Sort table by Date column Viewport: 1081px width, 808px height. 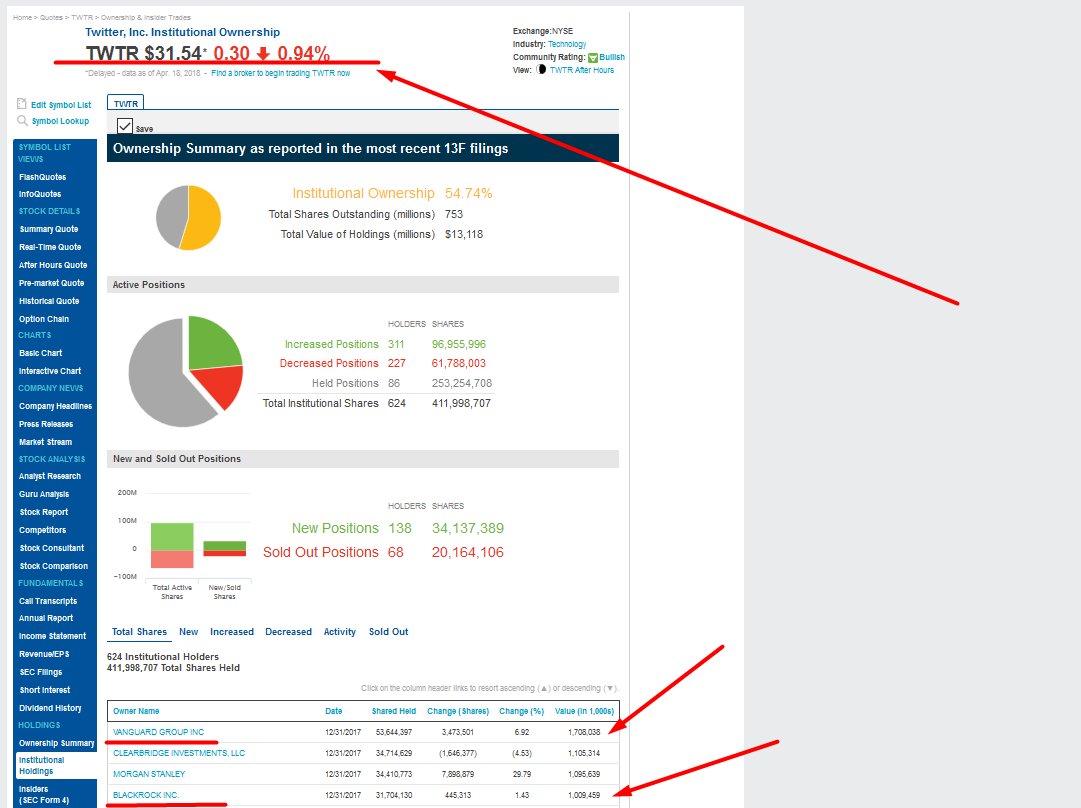point(334,711)
